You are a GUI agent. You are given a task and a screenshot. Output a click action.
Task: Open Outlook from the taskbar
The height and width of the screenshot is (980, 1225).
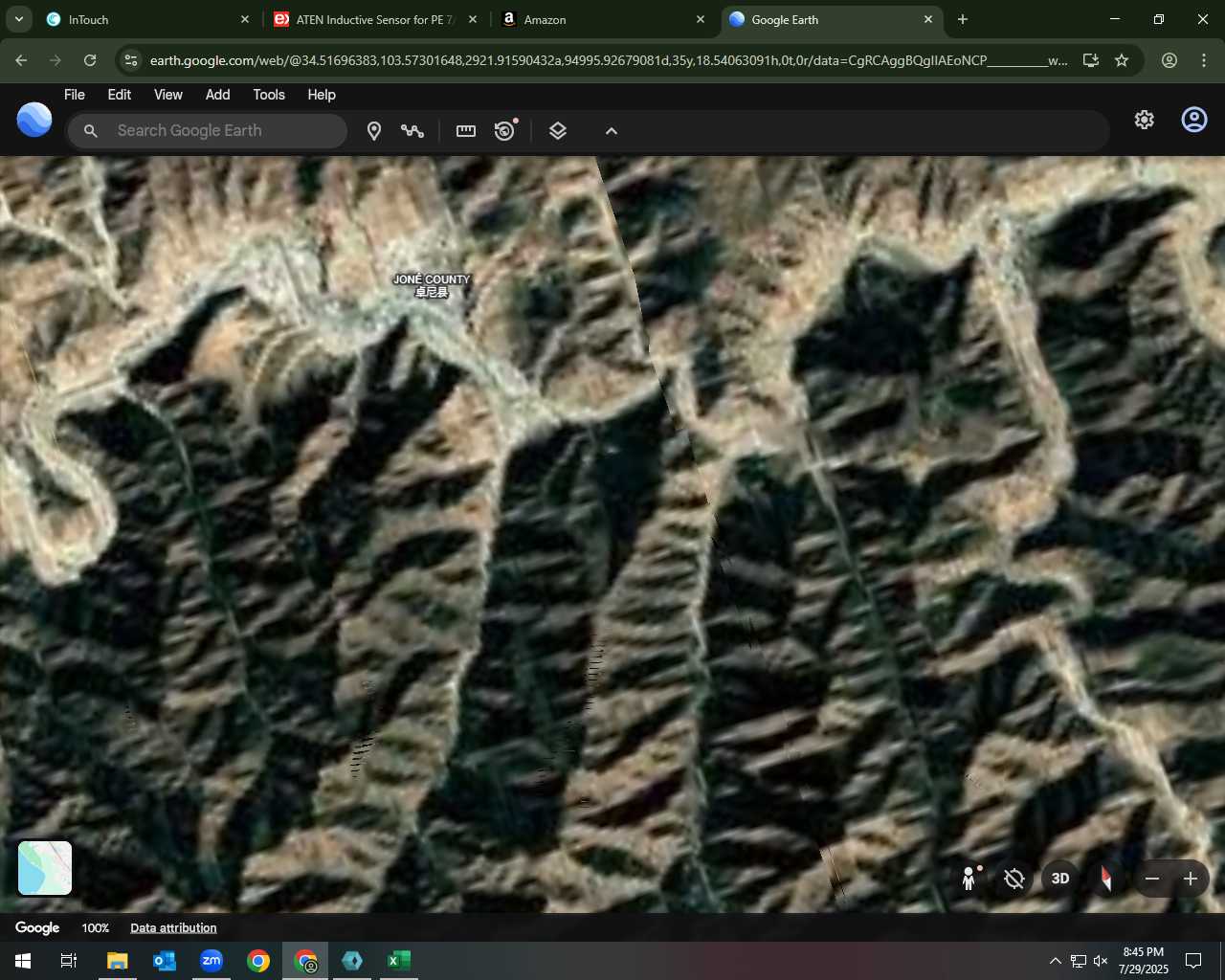point(165,961)
